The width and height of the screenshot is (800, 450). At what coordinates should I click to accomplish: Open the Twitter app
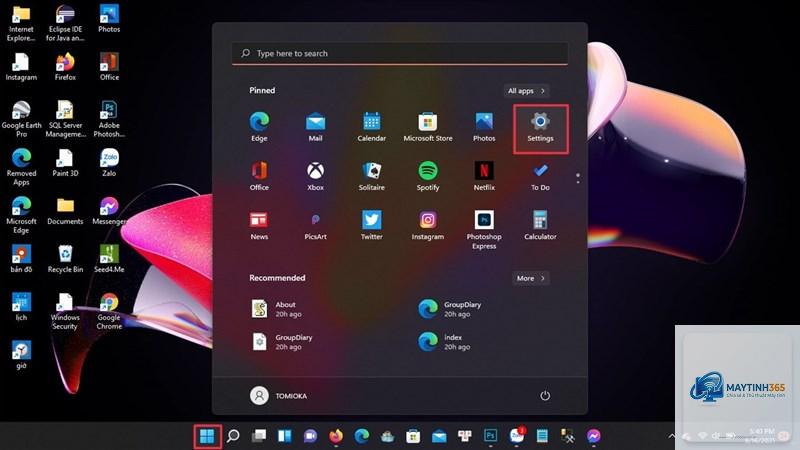371,226
